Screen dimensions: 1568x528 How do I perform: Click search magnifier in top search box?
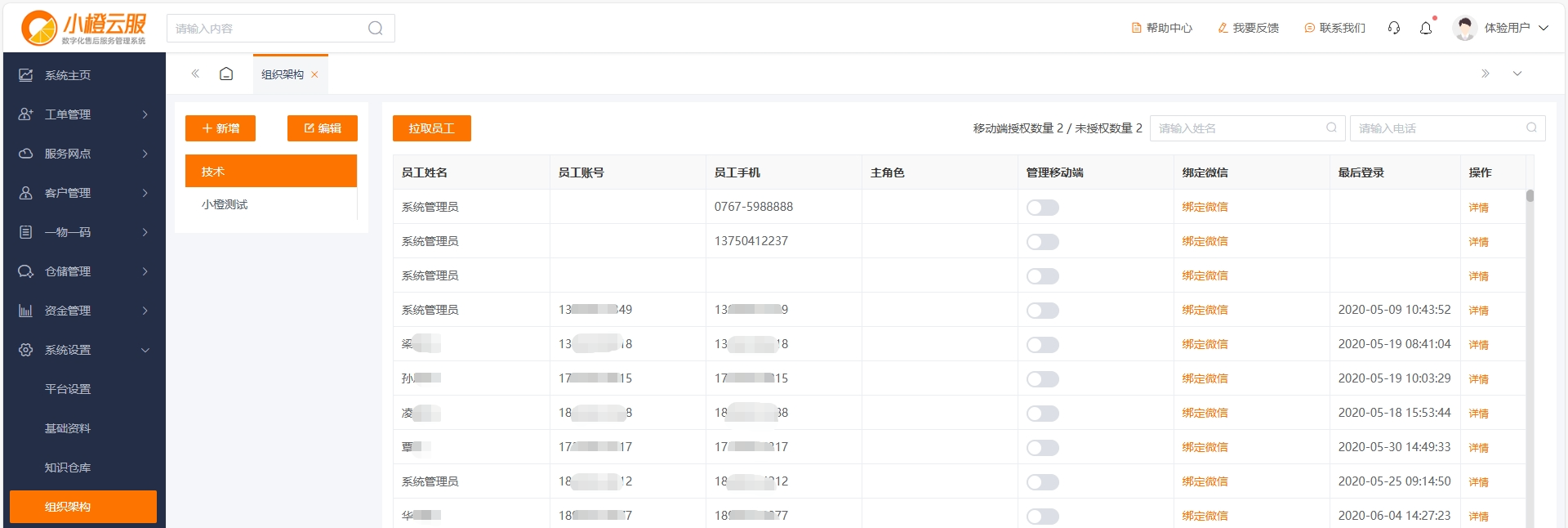coord(375,29)
